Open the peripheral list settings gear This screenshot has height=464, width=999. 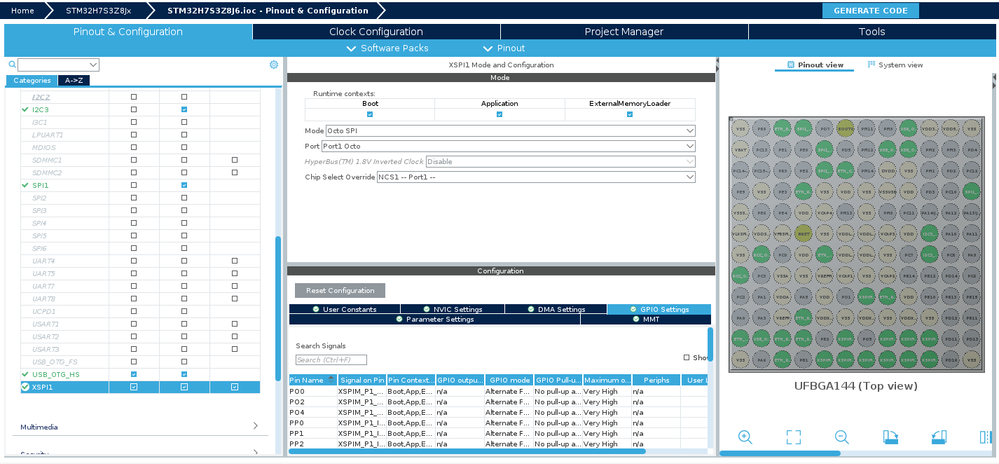pyautogui.click(x=274, y=64)
